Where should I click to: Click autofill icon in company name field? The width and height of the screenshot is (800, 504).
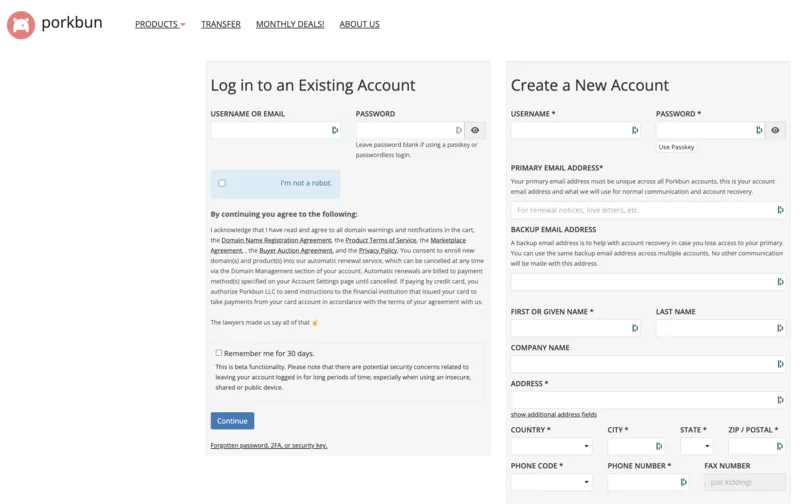point(780,364)
